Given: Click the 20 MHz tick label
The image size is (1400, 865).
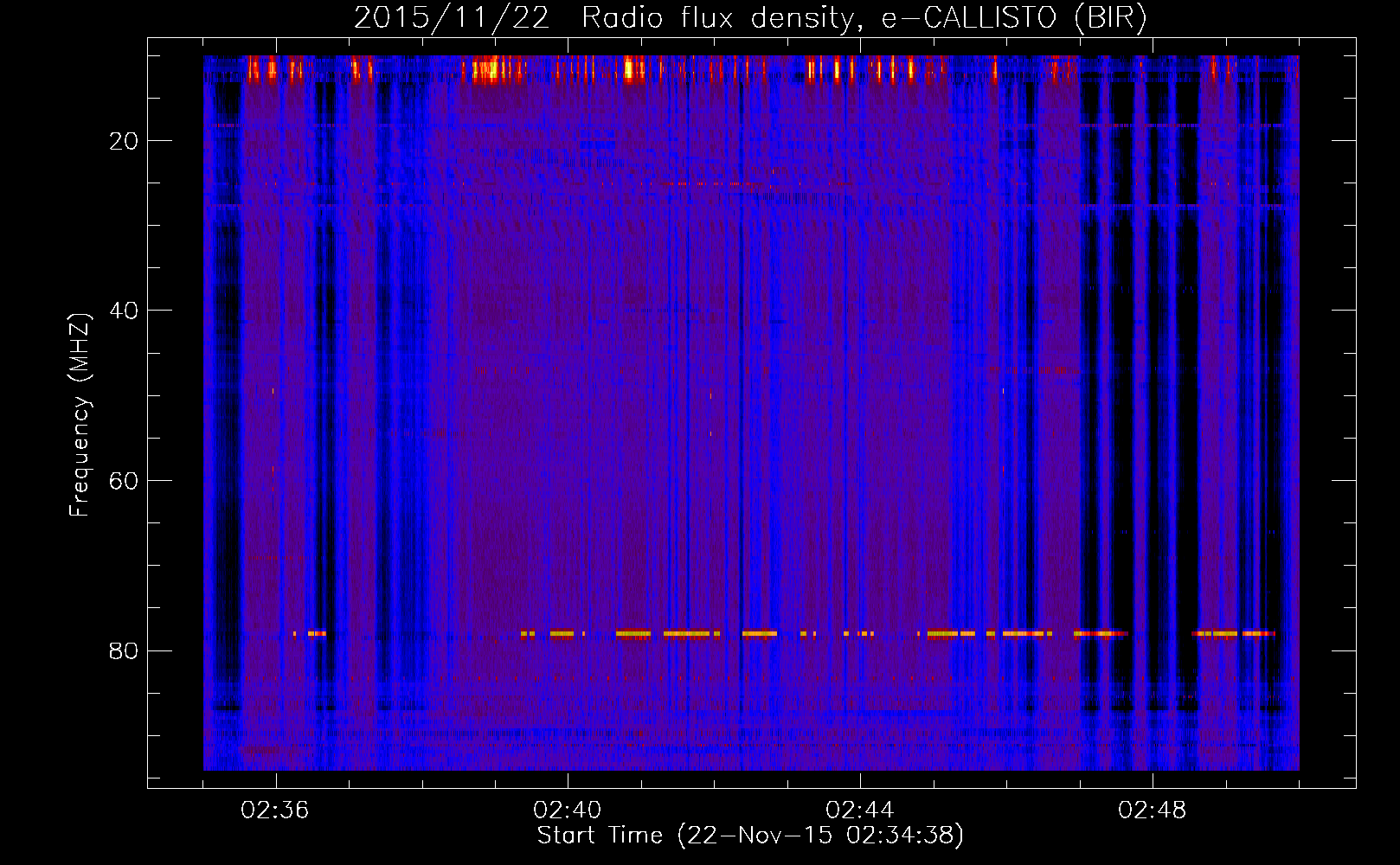Looking at the screenshot, I should [124, 141].
